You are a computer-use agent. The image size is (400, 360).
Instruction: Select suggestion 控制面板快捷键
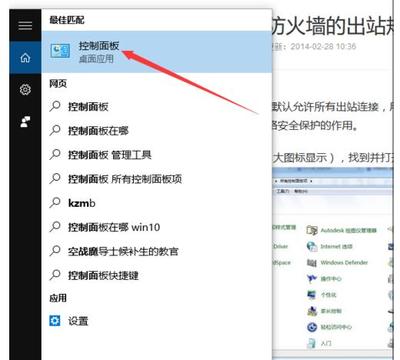click(x=157, y=275)
